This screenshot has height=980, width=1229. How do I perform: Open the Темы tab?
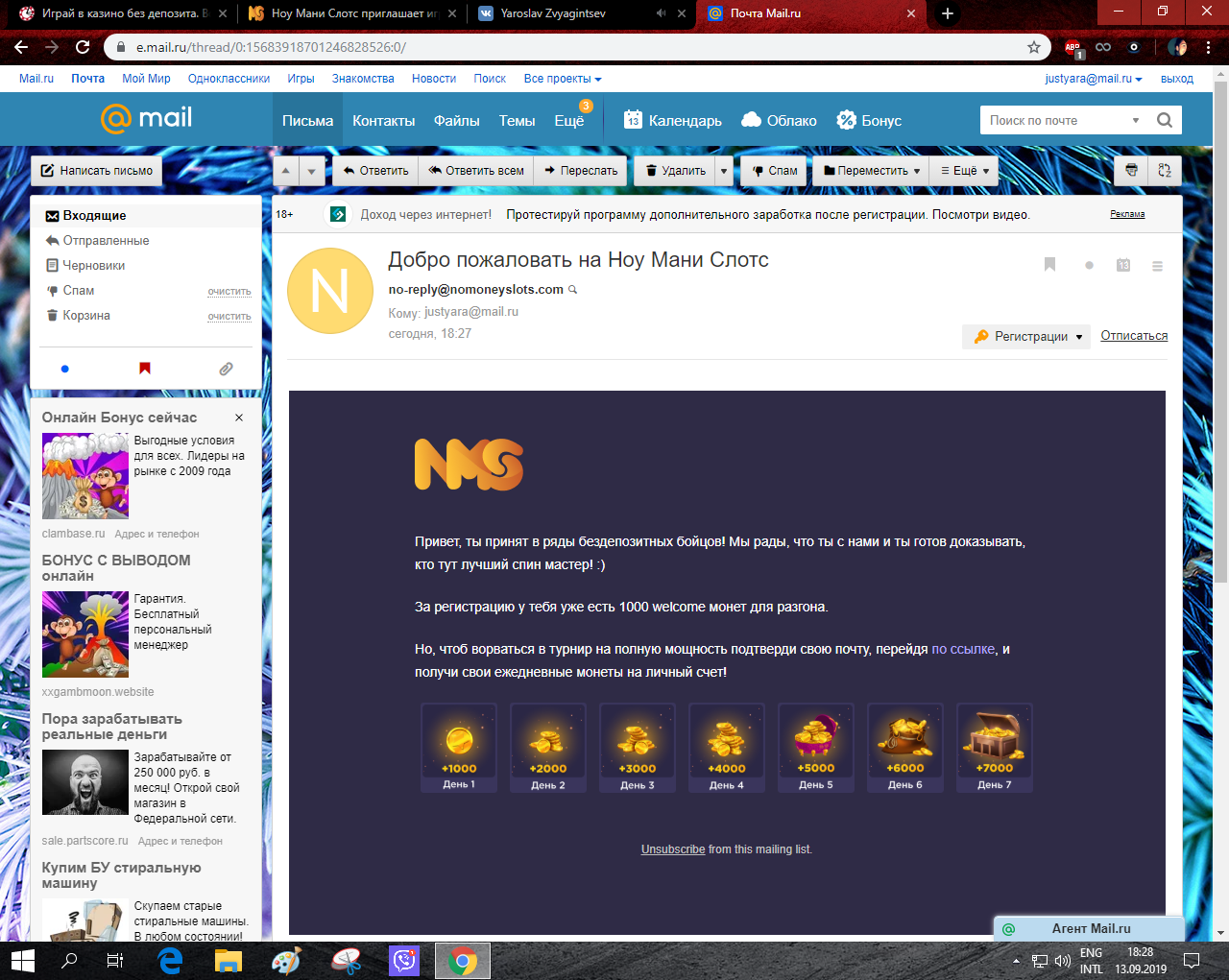pos(517,120)
